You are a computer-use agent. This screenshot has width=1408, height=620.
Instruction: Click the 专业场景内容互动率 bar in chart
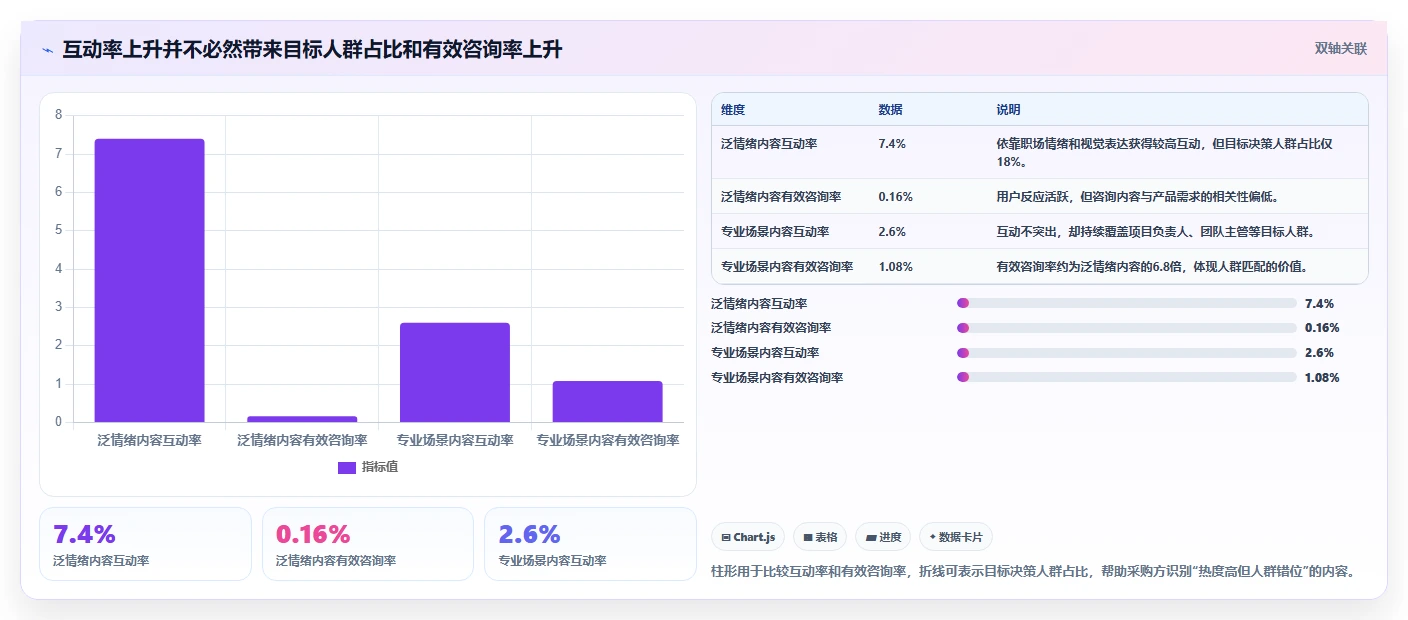click(455, 372)
